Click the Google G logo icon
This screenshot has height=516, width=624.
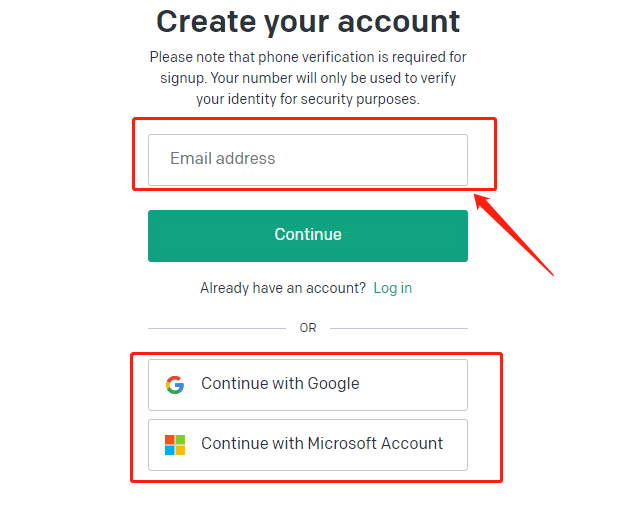pos(175,385)
